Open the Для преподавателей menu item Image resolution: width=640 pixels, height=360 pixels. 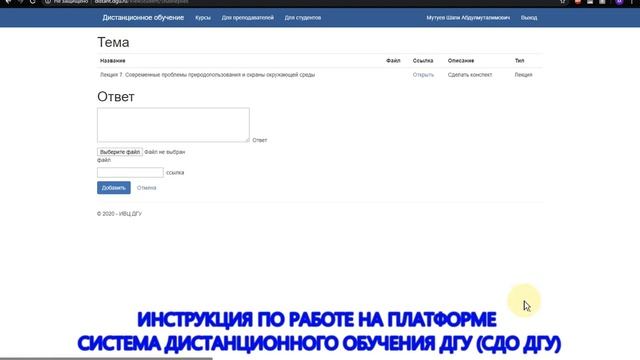click(x=247, y=18)
